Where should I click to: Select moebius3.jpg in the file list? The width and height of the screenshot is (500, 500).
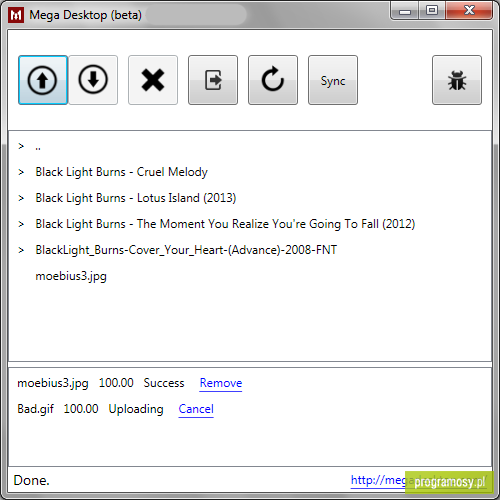pos(71,276)
